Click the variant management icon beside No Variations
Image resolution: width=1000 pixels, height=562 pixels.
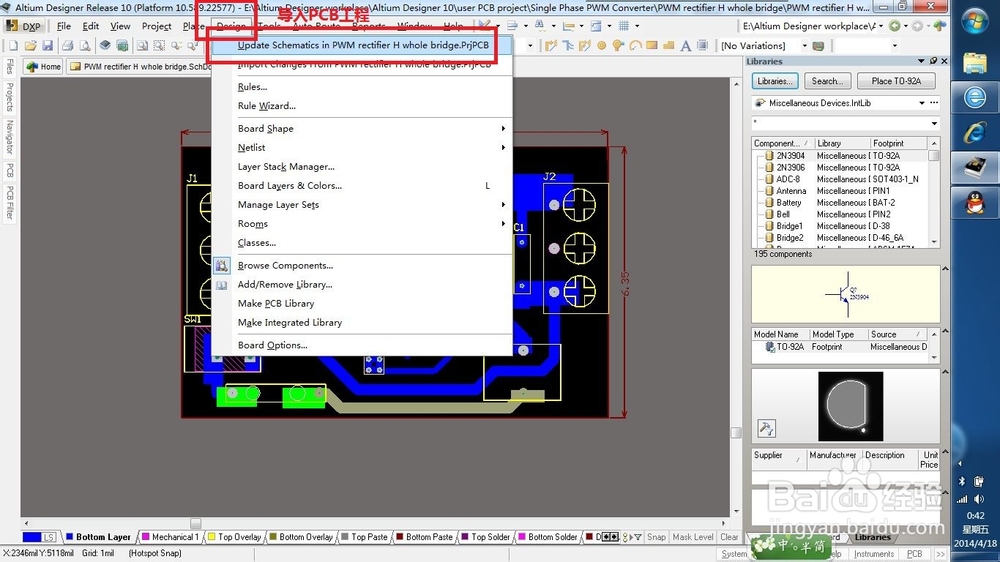(x=819, y=46)
